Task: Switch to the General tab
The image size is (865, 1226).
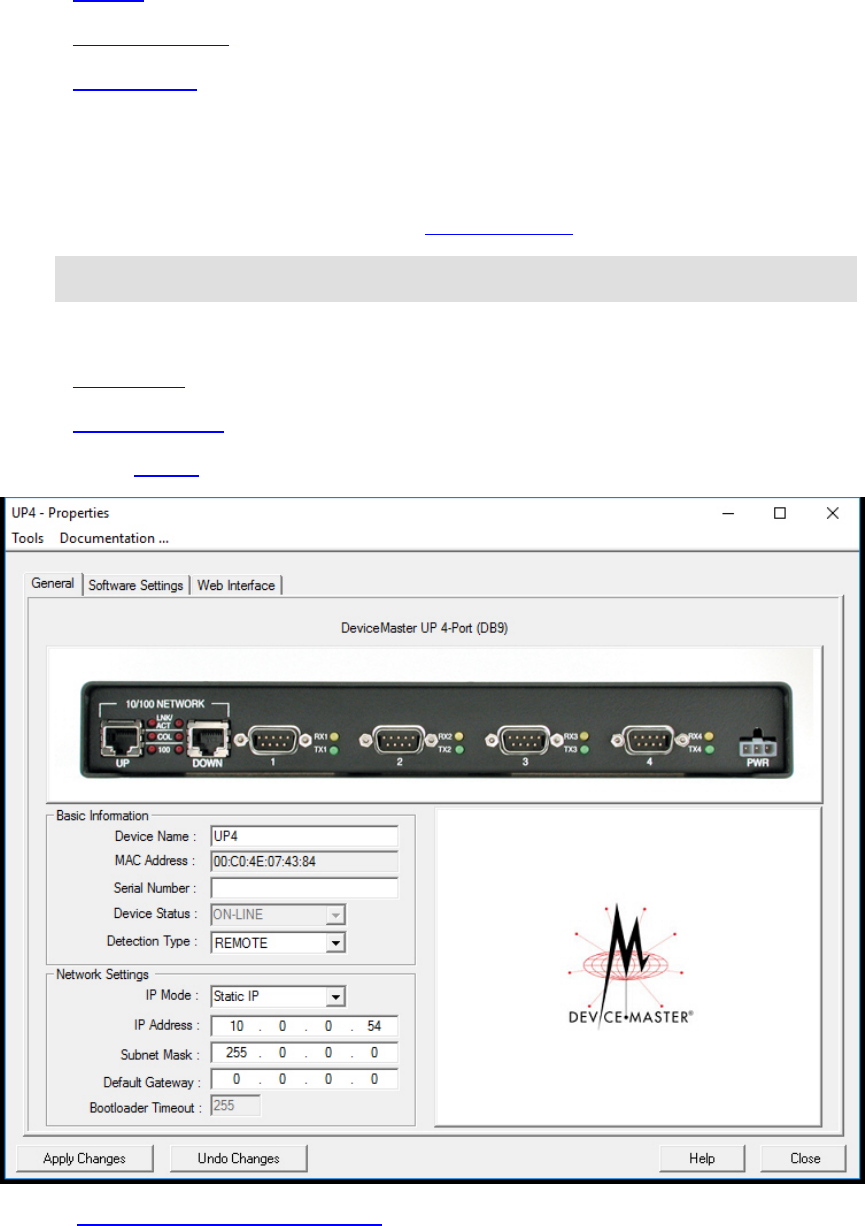Action: (52, 584)
